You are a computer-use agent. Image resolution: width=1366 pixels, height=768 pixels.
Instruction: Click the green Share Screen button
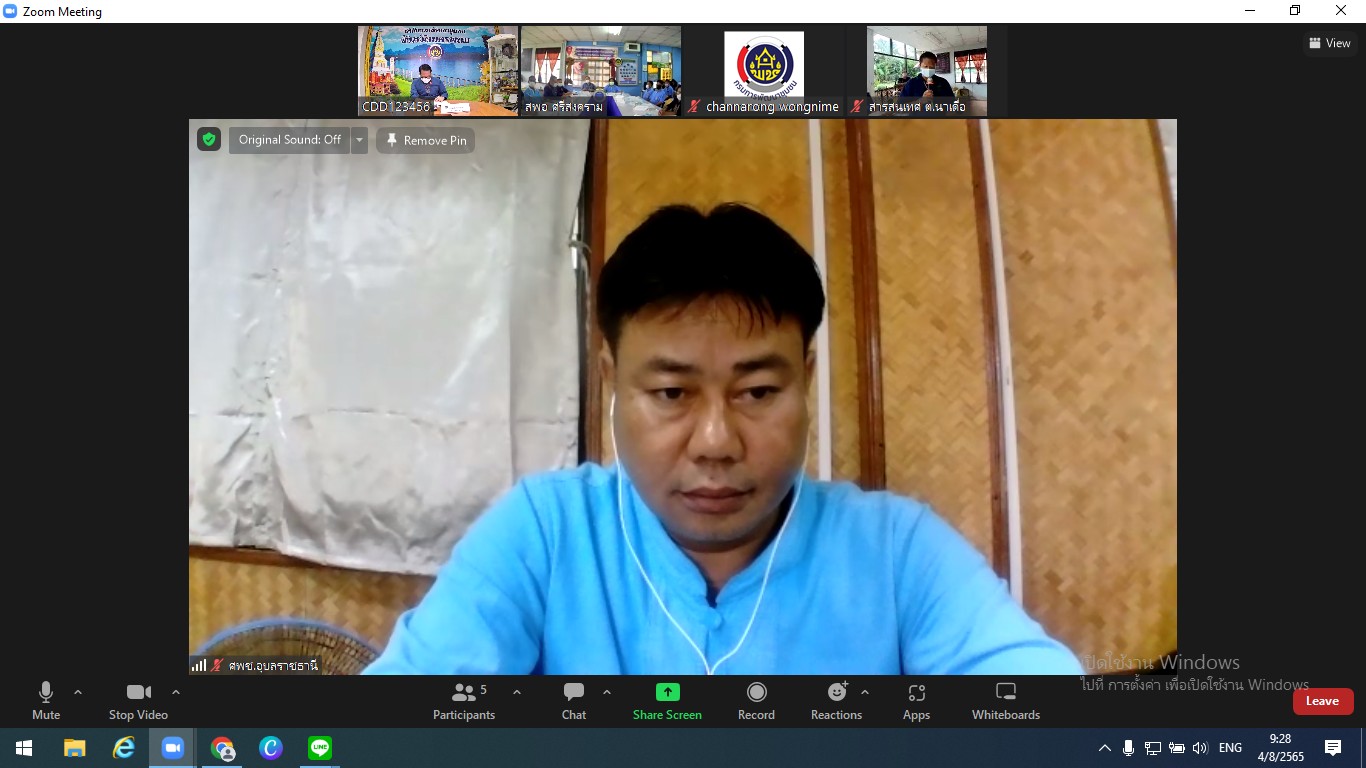(667, 700)
